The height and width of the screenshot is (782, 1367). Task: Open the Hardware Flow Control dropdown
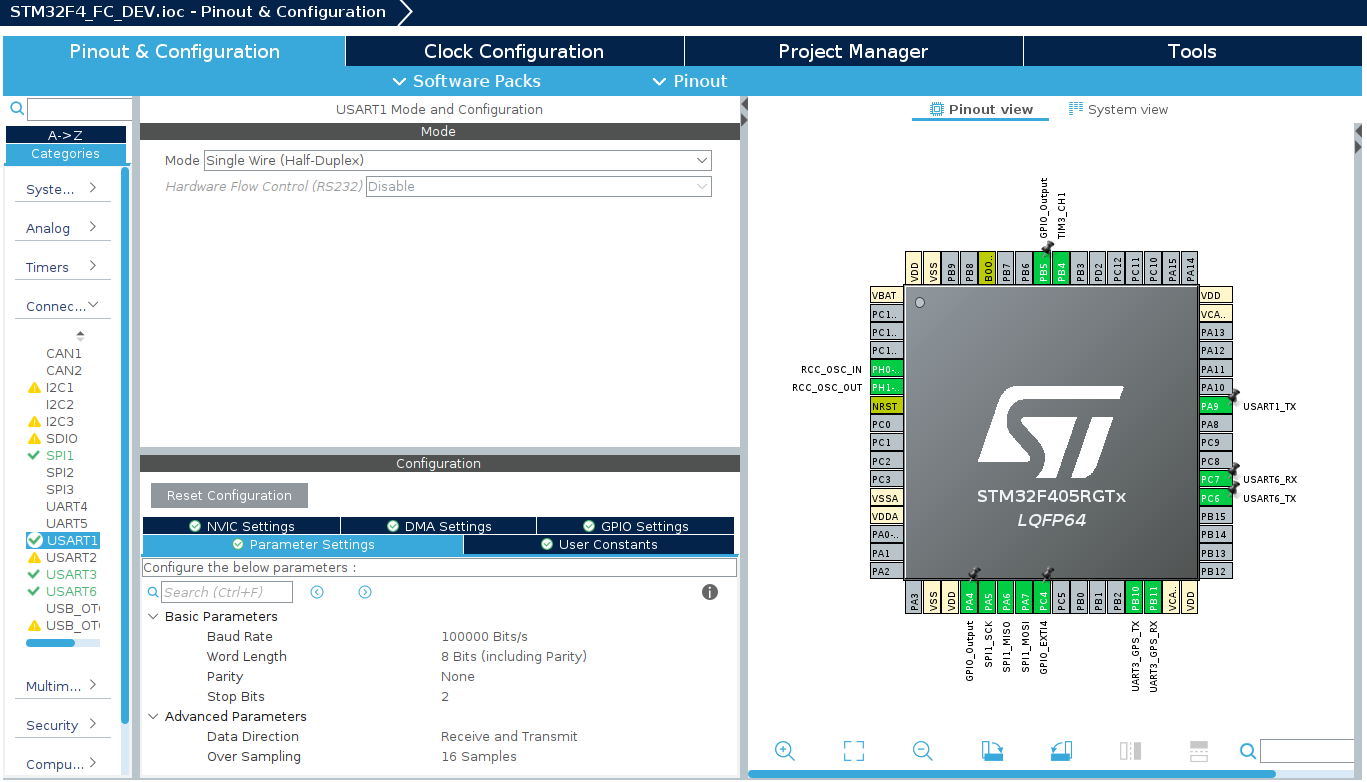pyautogui.click(x=538, y=186)
